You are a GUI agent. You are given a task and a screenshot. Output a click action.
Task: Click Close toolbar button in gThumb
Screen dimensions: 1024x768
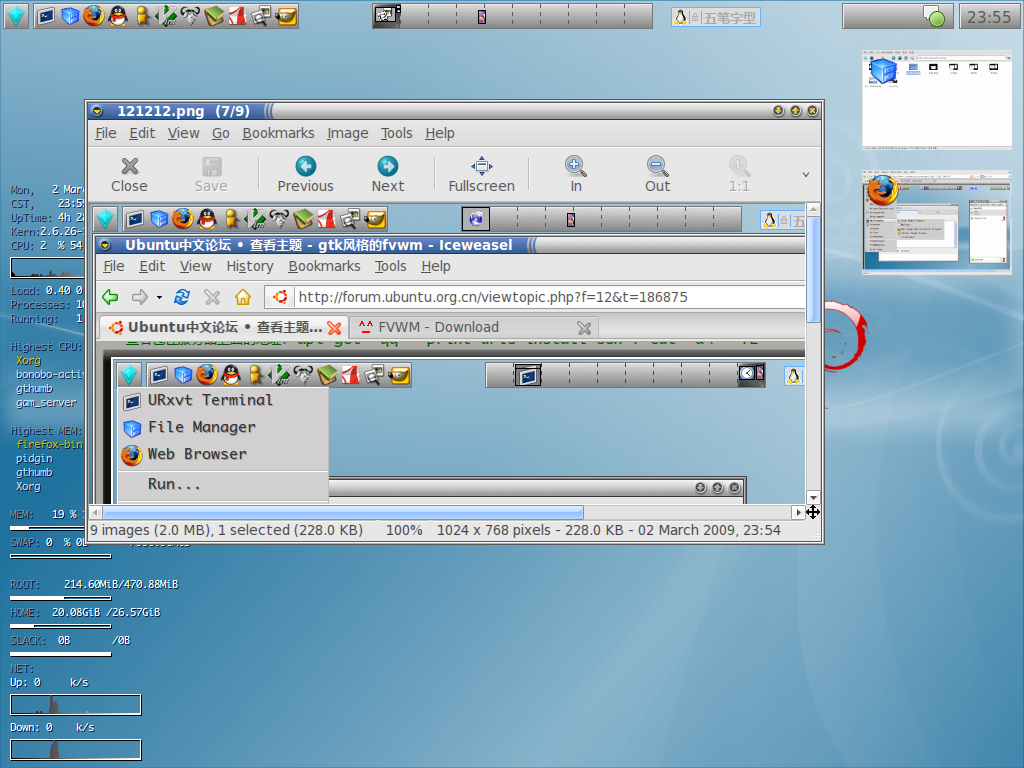click(129, 174)
